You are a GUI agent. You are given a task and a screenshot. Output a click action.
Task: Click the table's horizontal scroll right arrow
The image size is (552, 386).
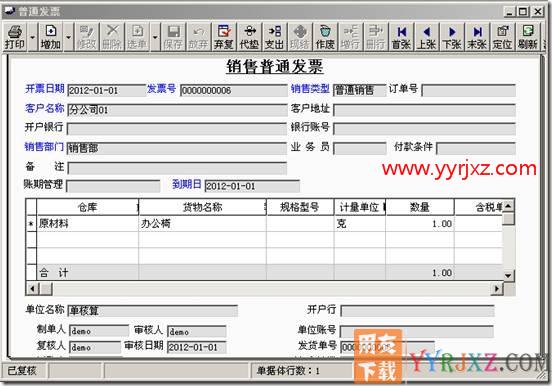pos(496,289)
